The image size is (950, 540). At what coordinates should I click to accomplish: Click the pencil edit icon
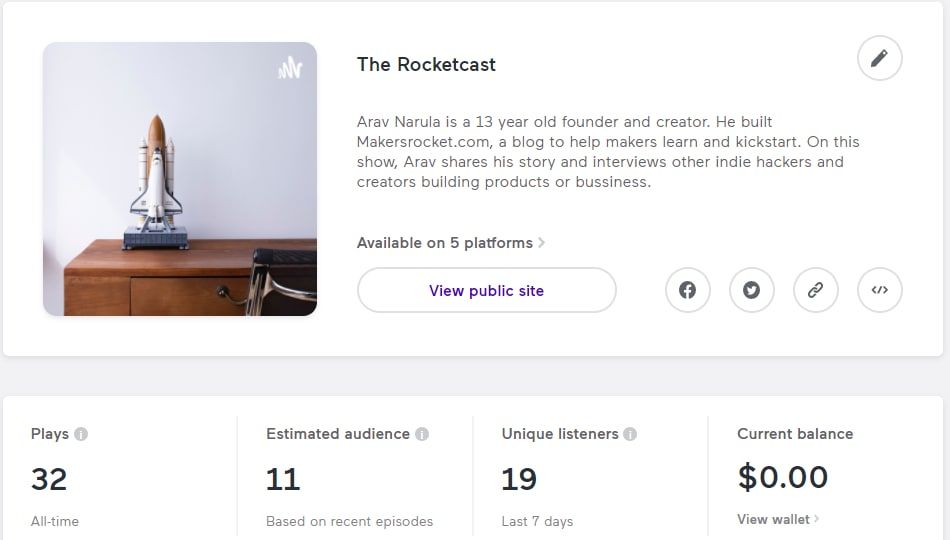point(879,58)
